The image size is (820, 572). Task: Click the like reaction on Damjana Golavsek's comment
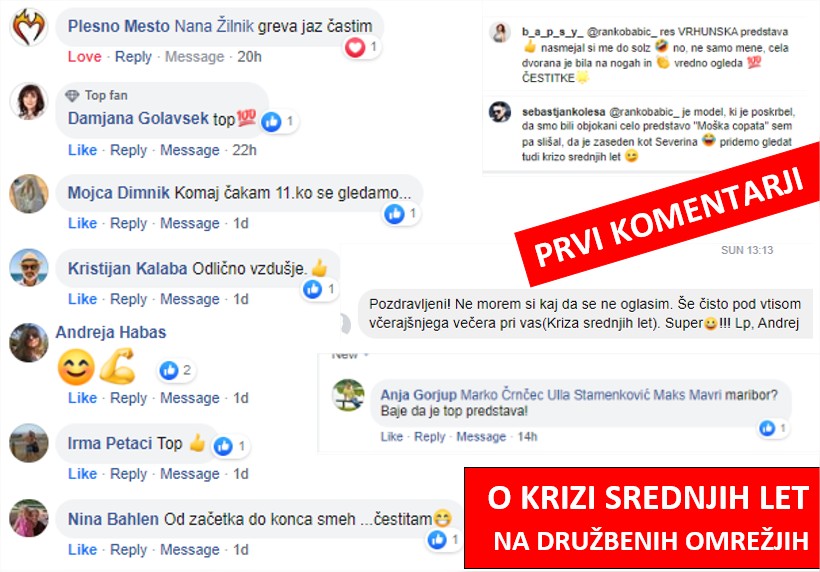271,122
